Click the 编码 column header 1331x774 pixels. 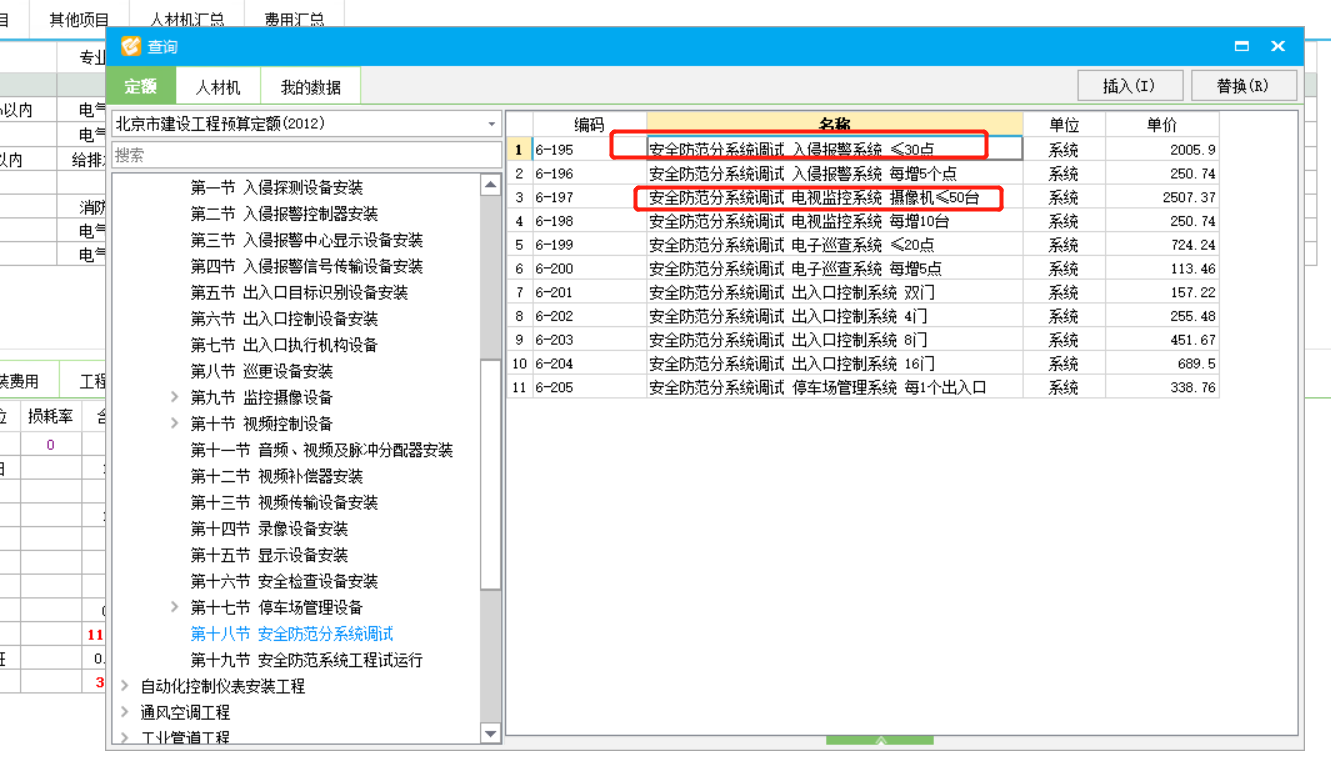pyautogui.click(x=589, y=124)
